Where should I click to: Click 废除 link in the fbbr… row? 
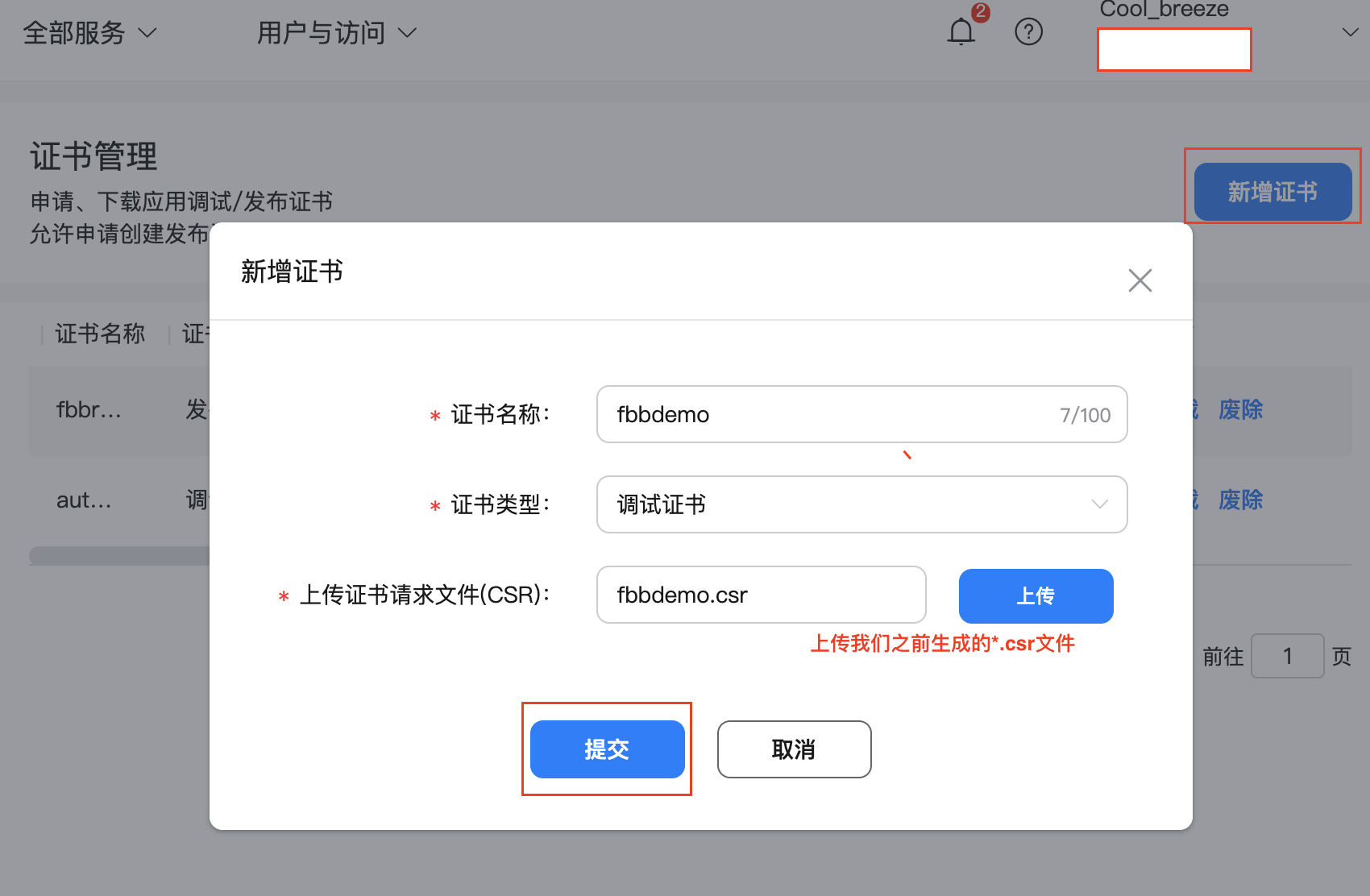(1240, 410)
